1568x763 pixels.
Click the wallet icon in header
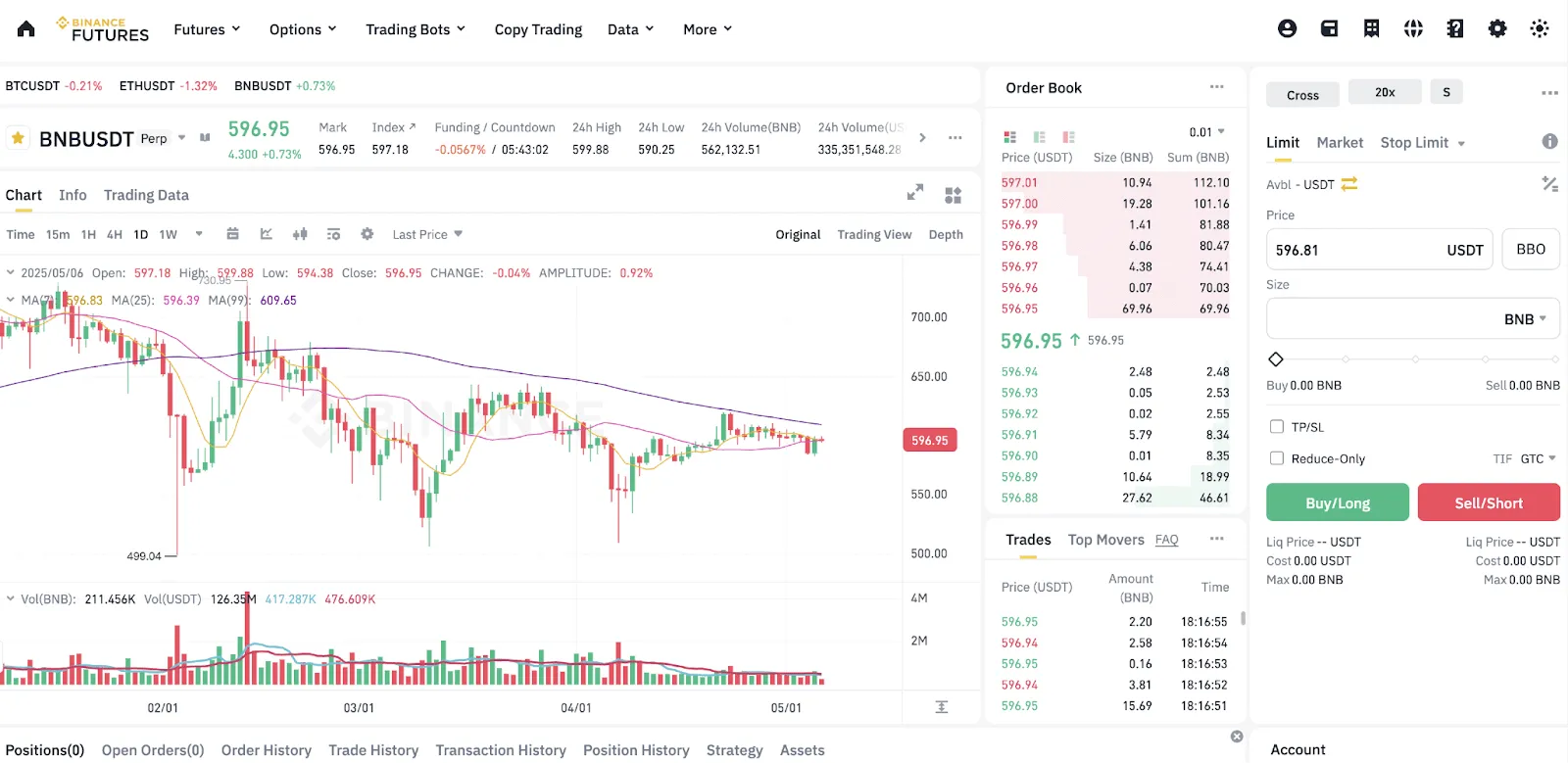pos(1329,29)
